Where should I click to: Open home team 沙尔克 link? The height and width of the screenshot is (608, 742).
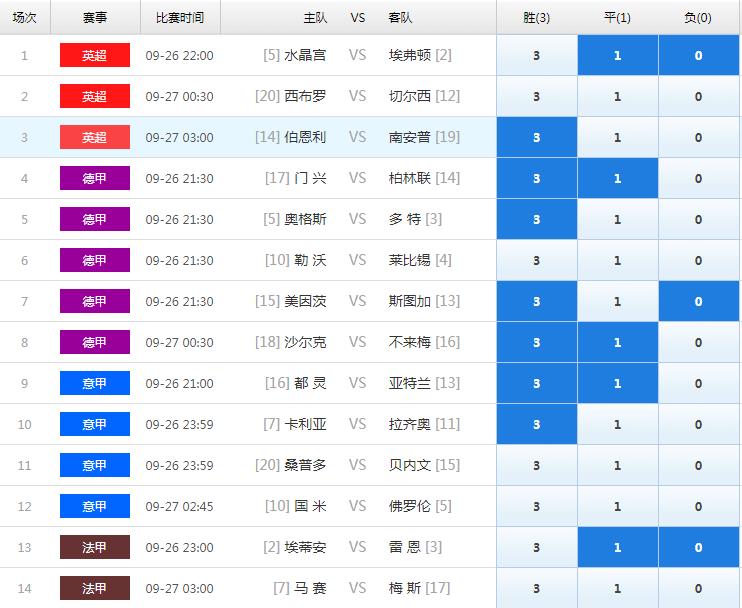[x=305, y=343]
